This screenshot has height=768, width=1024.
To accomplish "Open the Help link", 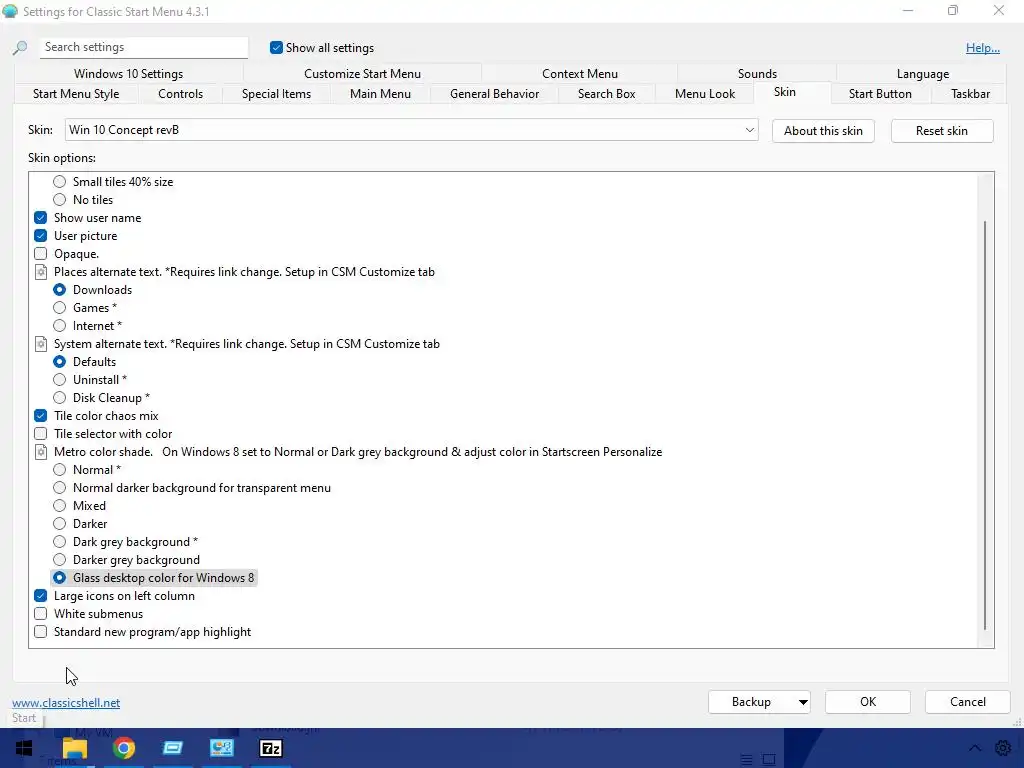I will [x=982, y=48].
